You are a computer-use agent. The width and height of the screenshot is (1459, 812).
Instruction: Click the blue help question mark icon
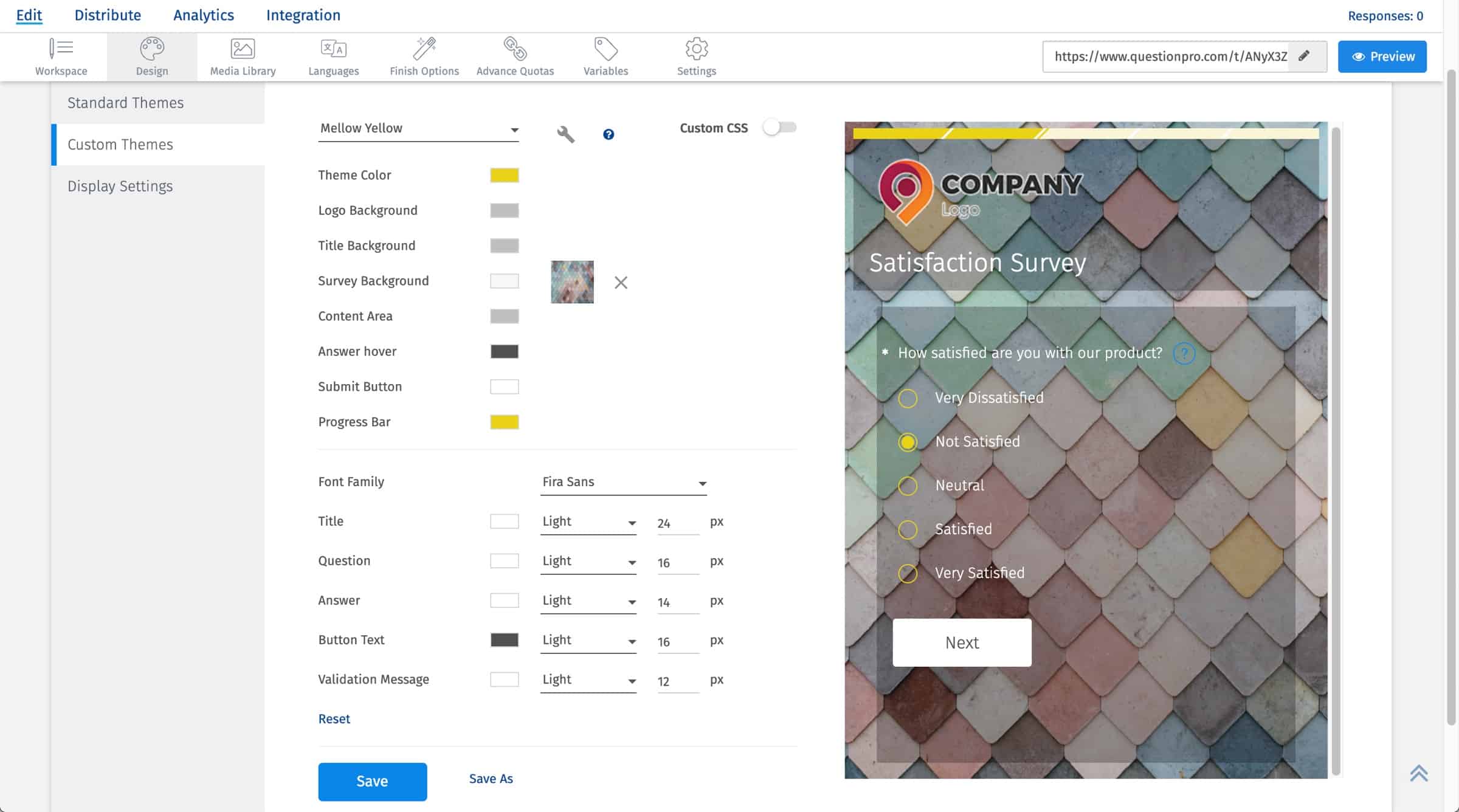click(608, 134)
